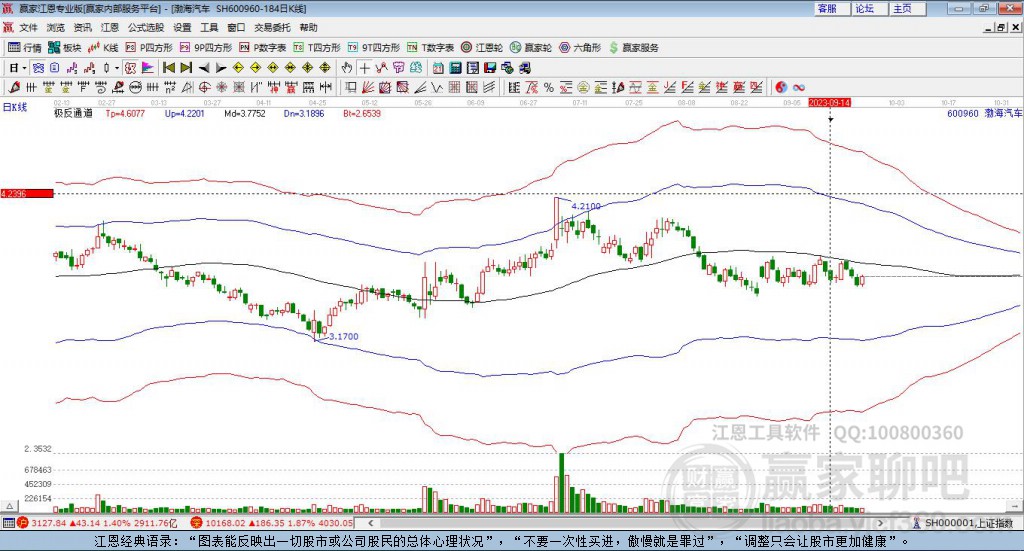
Task: Jump to the first bar icon
Action: 168,68
